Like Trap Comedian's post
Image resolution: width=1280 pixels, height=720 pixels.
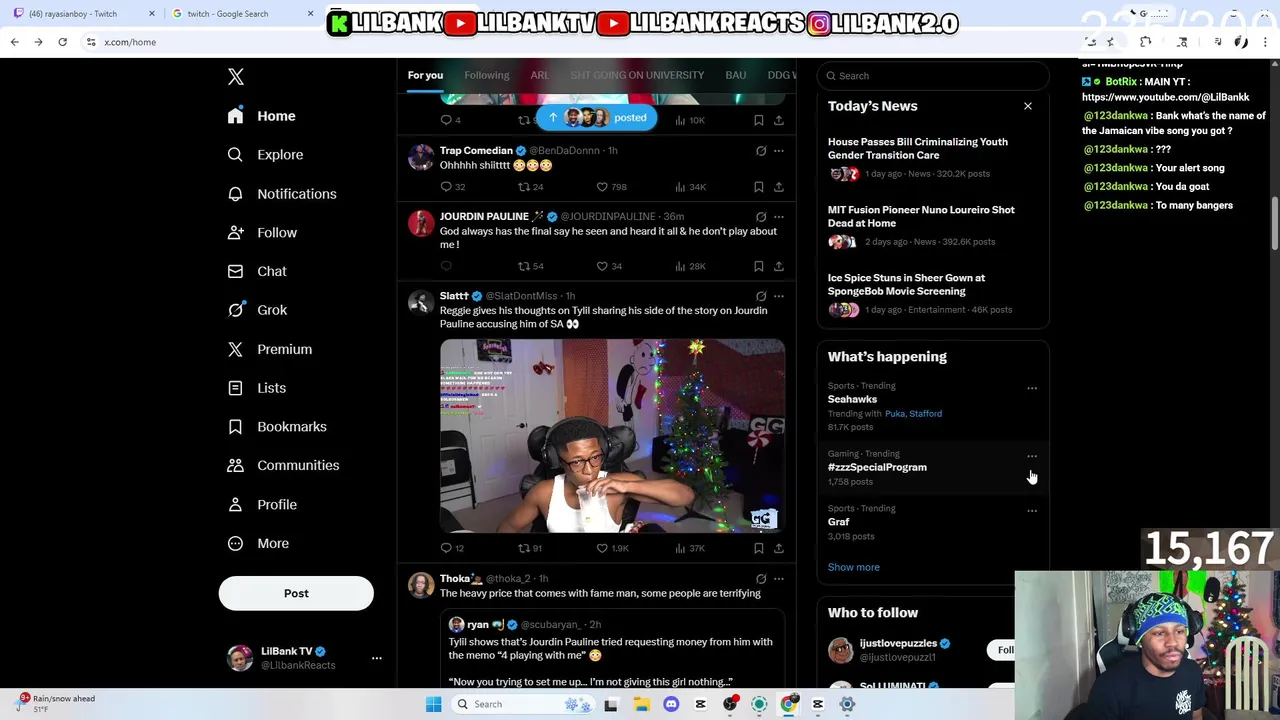(602, 187)
